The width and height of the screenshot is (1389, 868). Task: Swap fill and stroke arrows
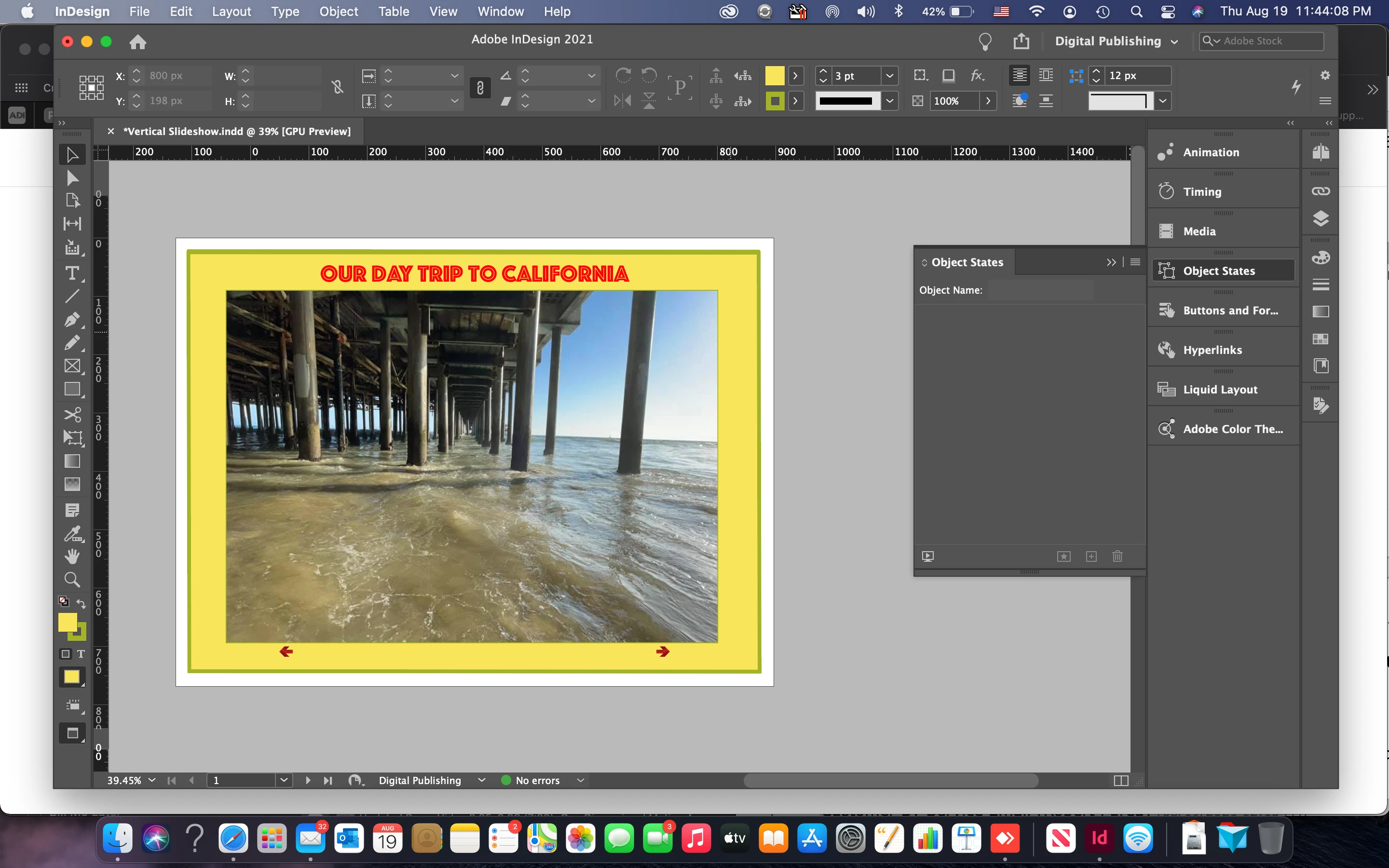point(81,603)
